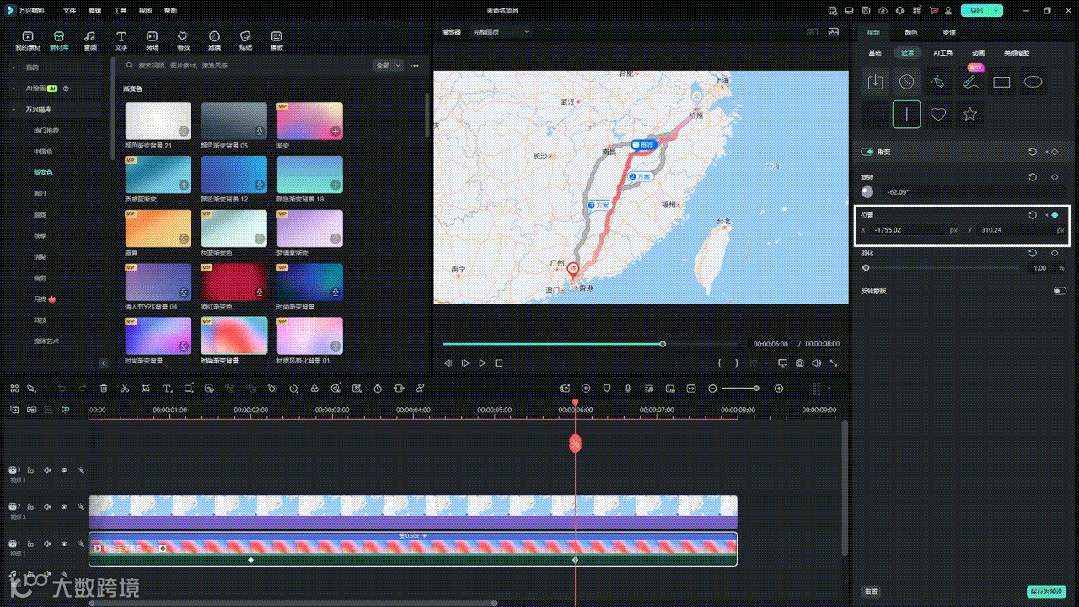
Task: Open the My Media (我的素材) panel
Action: click(x=28, y=41)
